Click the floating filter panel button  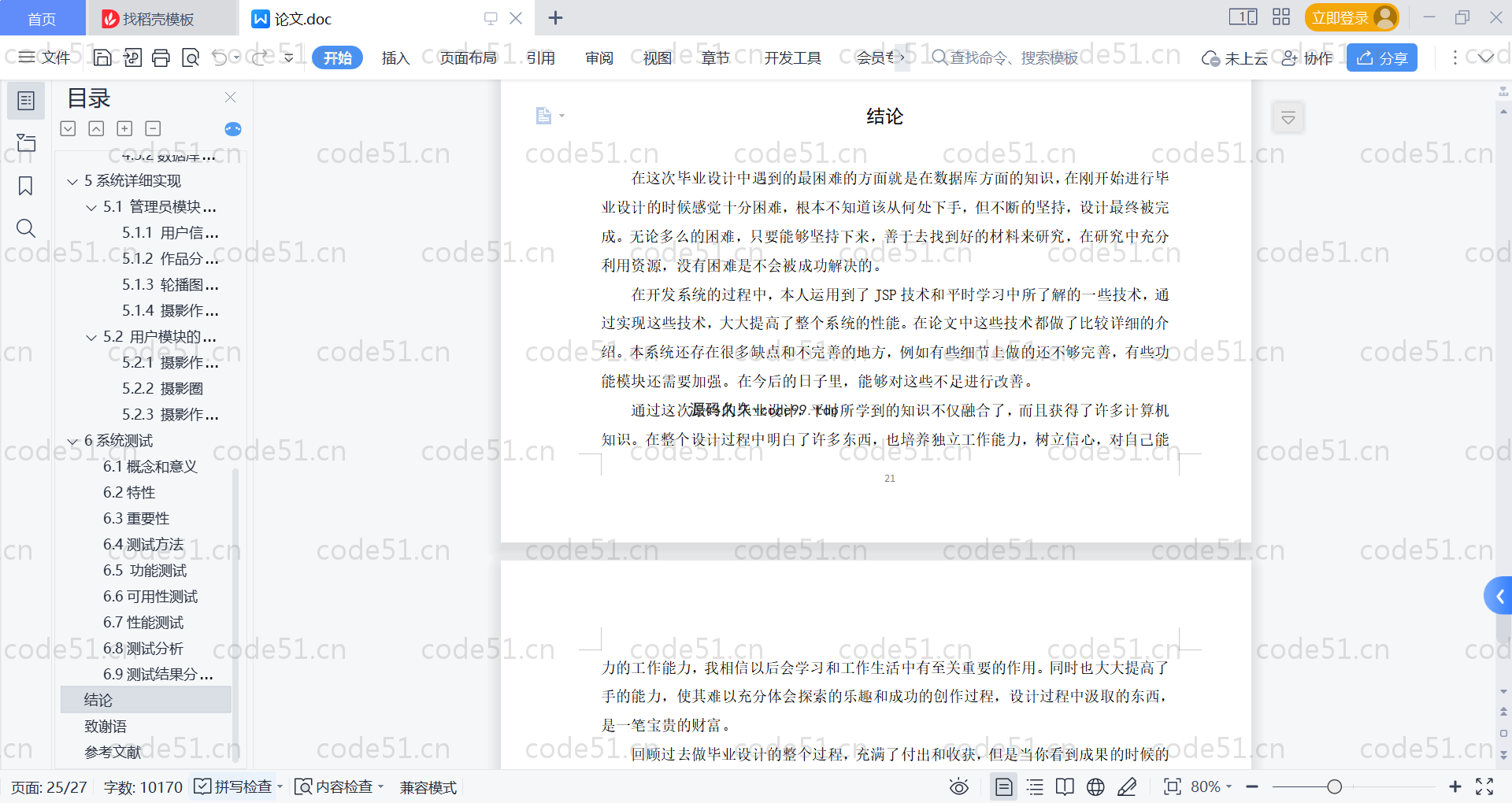point(1288,118)
